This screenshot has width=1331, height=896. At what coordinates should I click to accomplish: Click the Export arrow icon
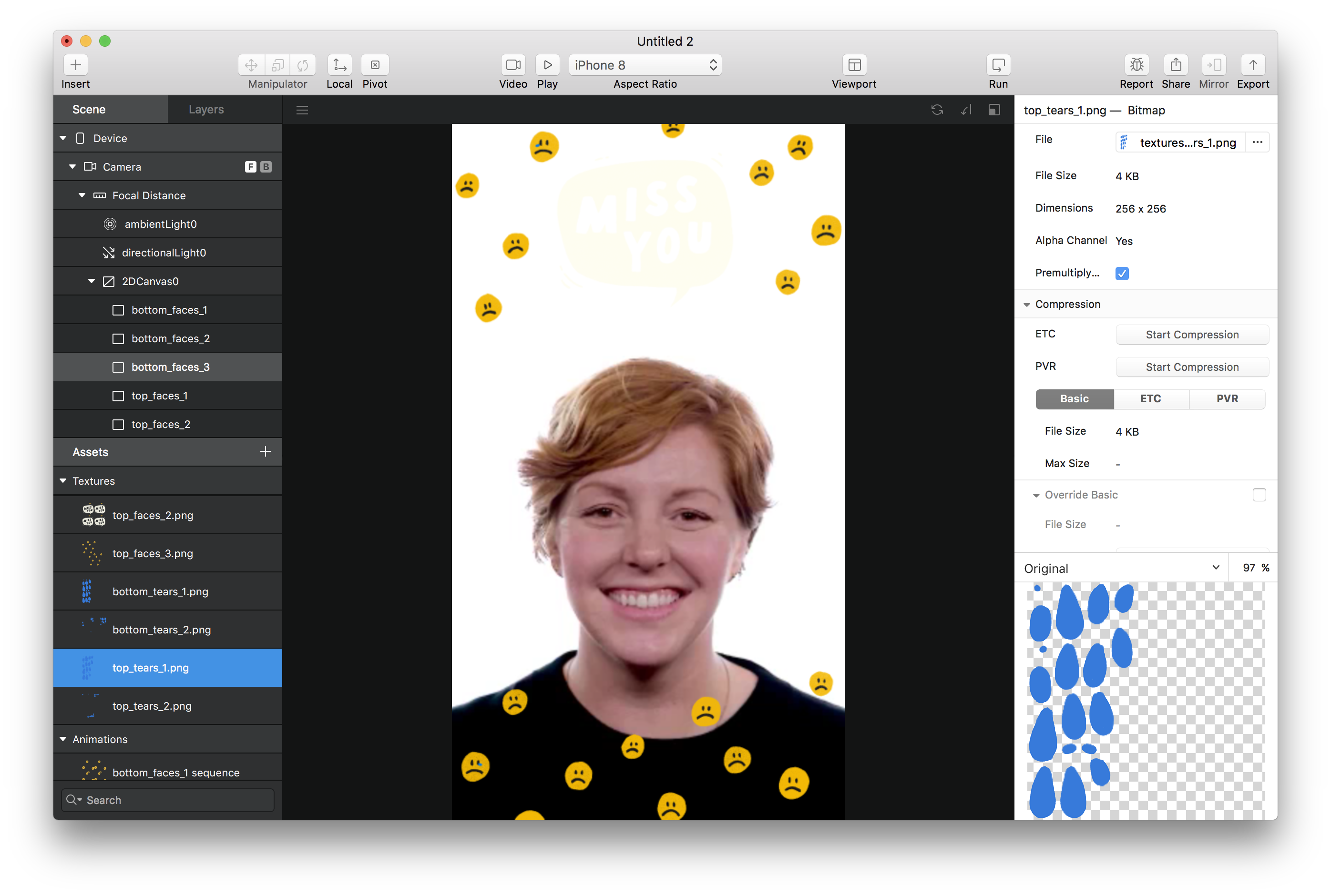tap(1253, 65)
